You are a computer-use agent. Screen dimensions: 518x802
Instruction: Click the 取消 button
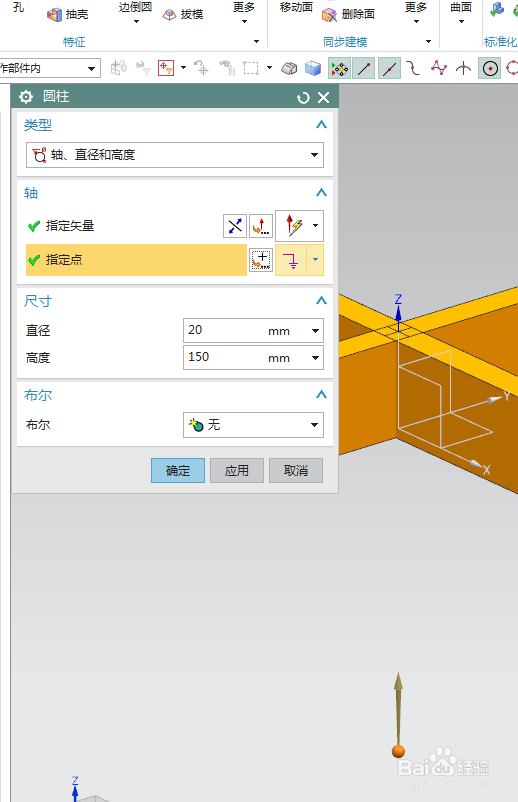(296, 471)
